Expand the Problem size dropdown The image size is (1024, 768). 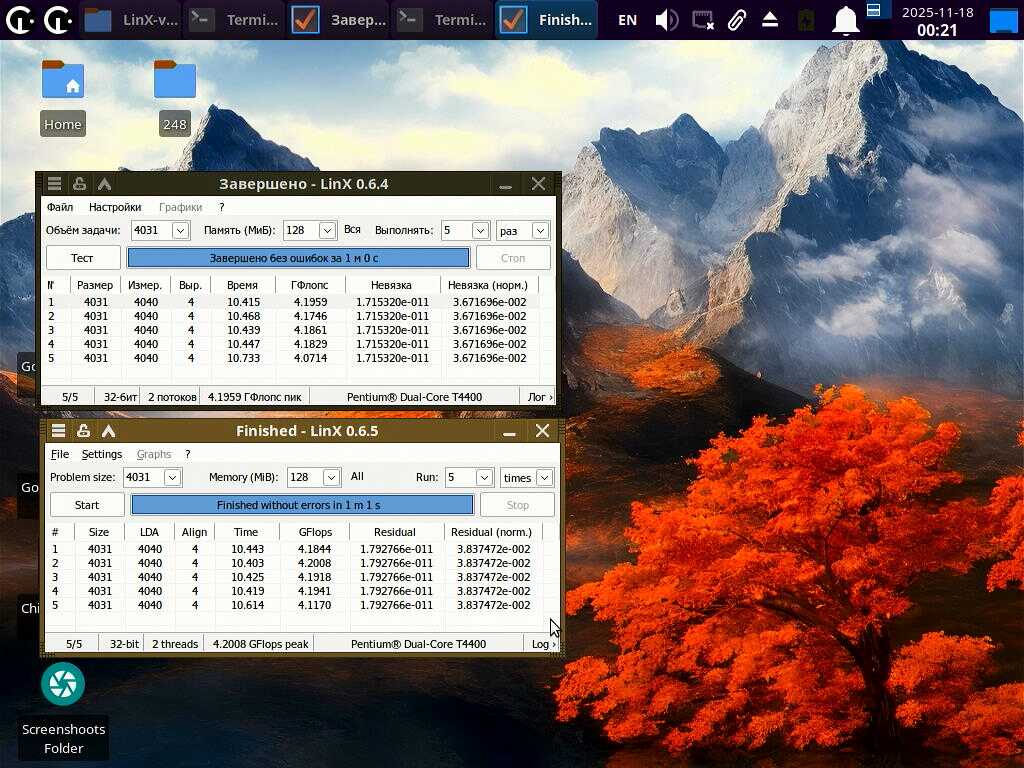172,477
